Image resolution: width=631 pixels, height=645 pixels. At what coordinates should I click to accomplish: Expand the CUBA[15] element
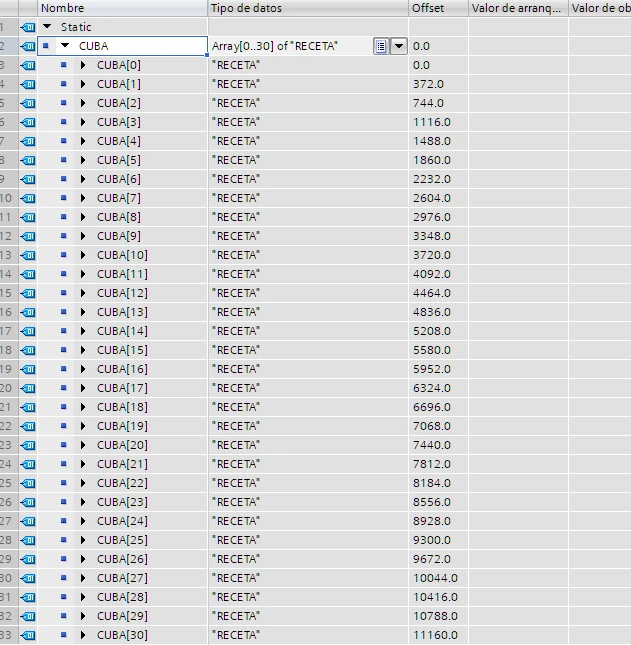[83, 350]
